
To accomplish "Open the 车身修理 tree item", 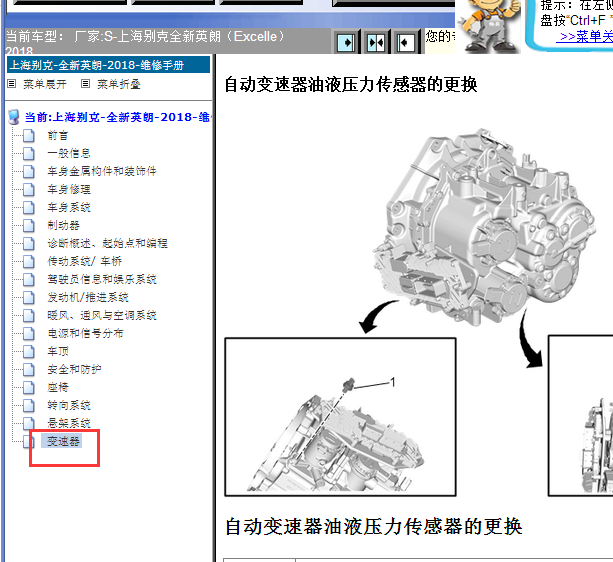I will click(69, 189).
